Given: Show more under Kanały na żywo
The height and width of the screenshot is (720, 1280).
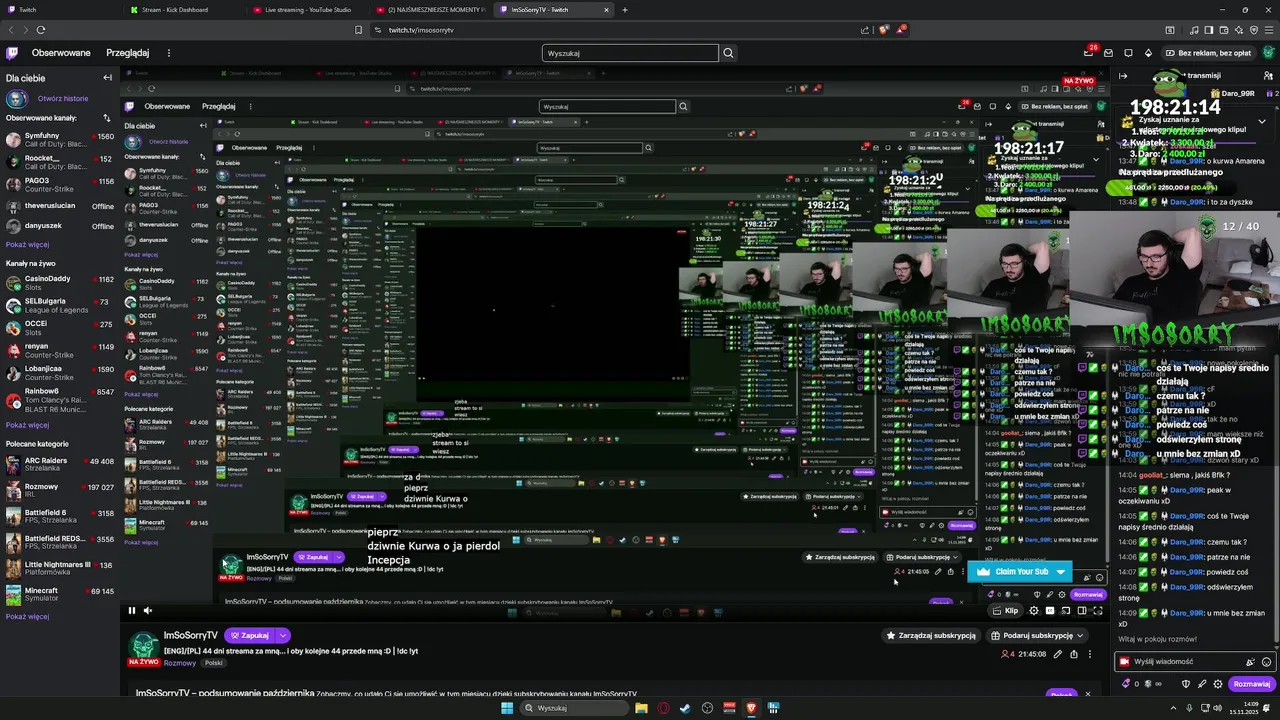Looking at the screenshot, I should [27, 424].
